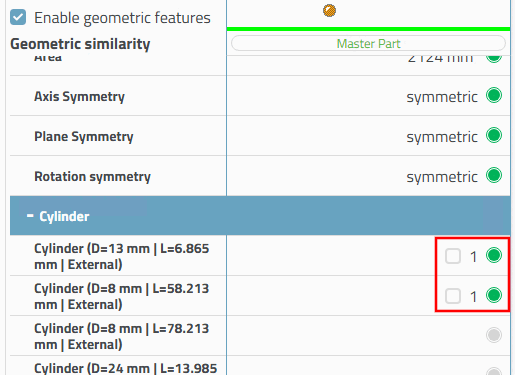Click green dot in Cylinder L=58.213 row

[494, 295]
